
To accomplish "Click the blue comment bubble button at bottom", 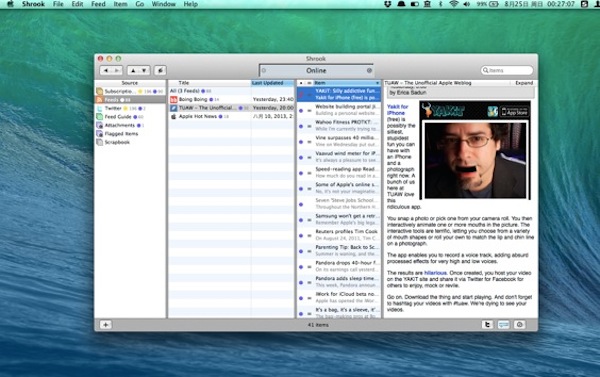I will pos(503,325).
